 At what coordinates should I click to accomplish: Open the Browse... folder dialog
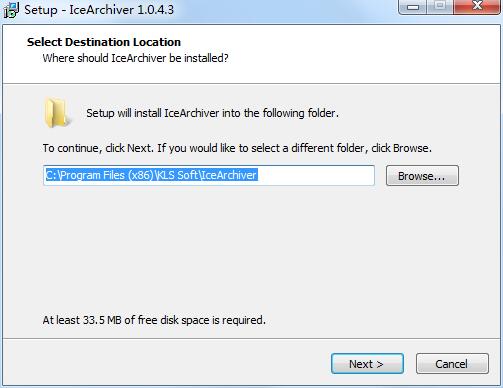point(422,176)
